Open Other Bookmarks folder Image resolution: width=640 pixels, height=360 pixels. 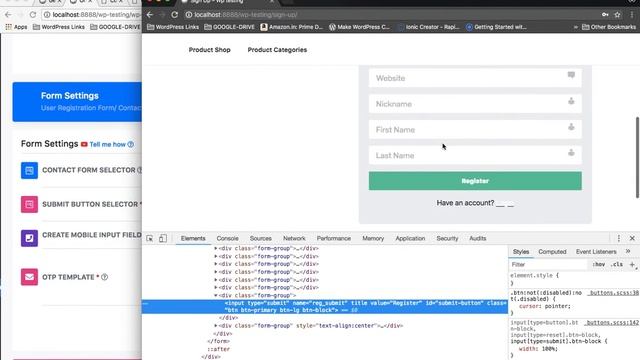pos(609,27)
